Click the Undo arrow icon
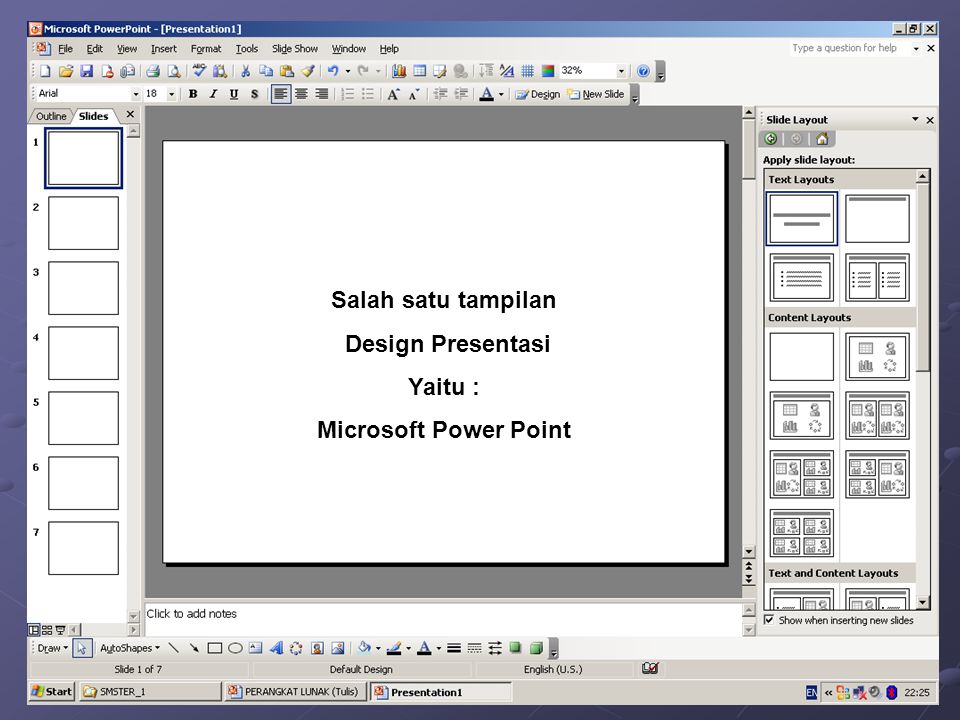The image size is (960, 720). pyautogui.click(x=333, y=71)
